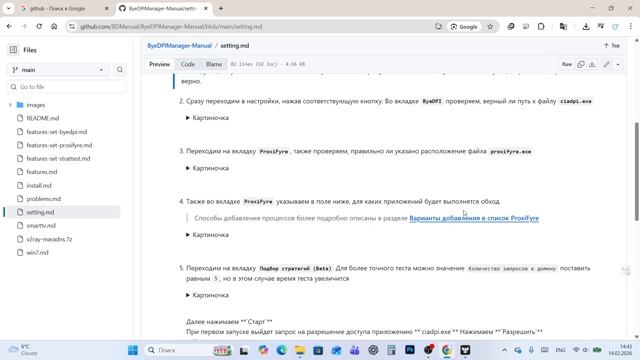Open File Explorer from the taskbar
The image size is (640, 360).
coord(300,350)
